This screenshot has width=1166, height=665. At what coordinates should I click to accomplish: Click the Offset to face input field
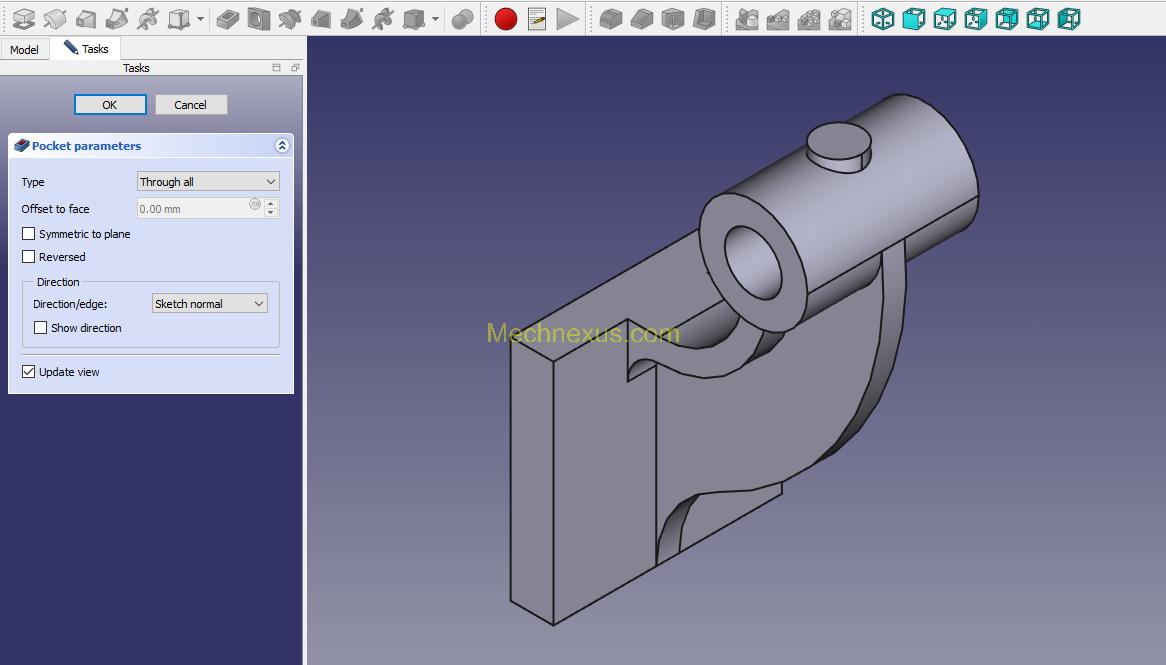point(195,209)
